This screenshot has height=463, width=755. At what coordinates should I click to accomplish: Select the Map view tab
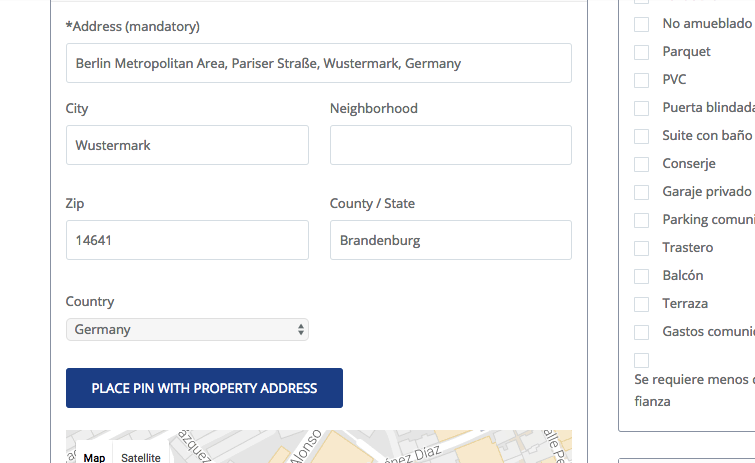[x=94, y=456]
